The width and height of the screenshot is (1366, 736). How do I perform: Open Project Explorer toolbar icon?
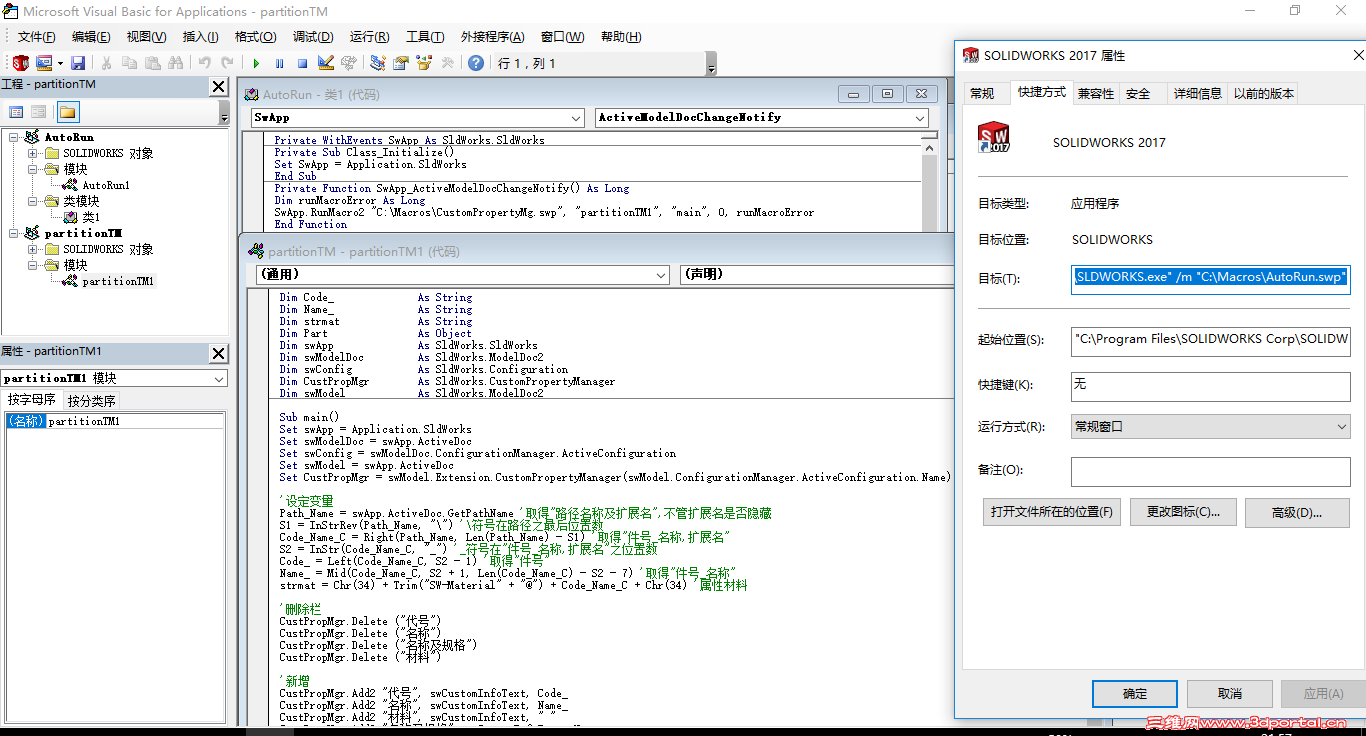pos(377,63)
